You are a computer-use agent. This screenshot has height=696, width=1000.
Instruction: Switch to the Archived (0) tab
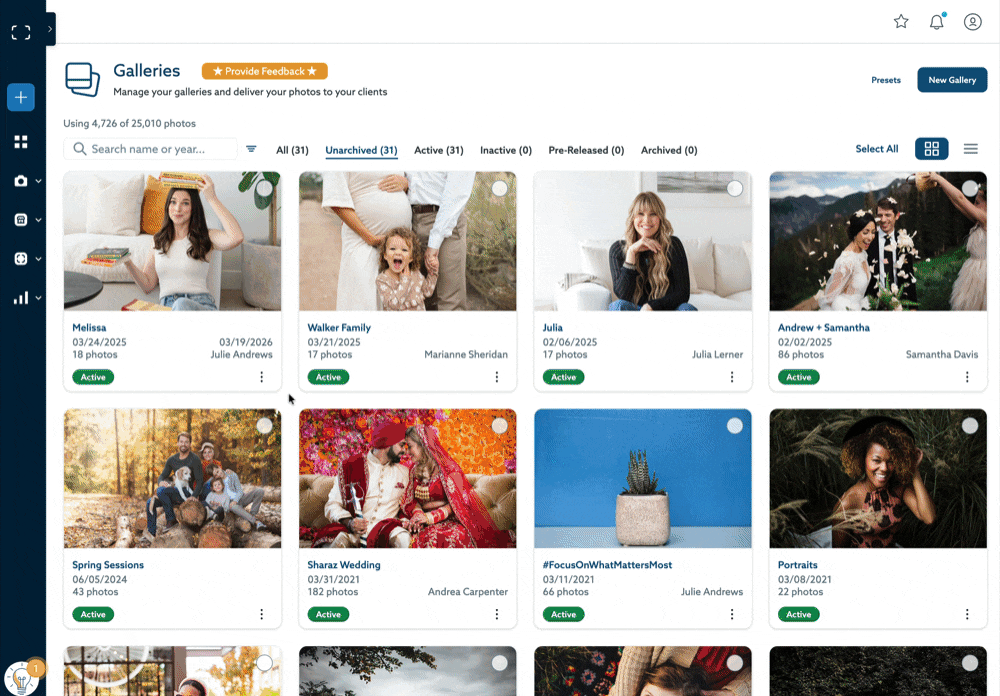(x=668, y=150)
